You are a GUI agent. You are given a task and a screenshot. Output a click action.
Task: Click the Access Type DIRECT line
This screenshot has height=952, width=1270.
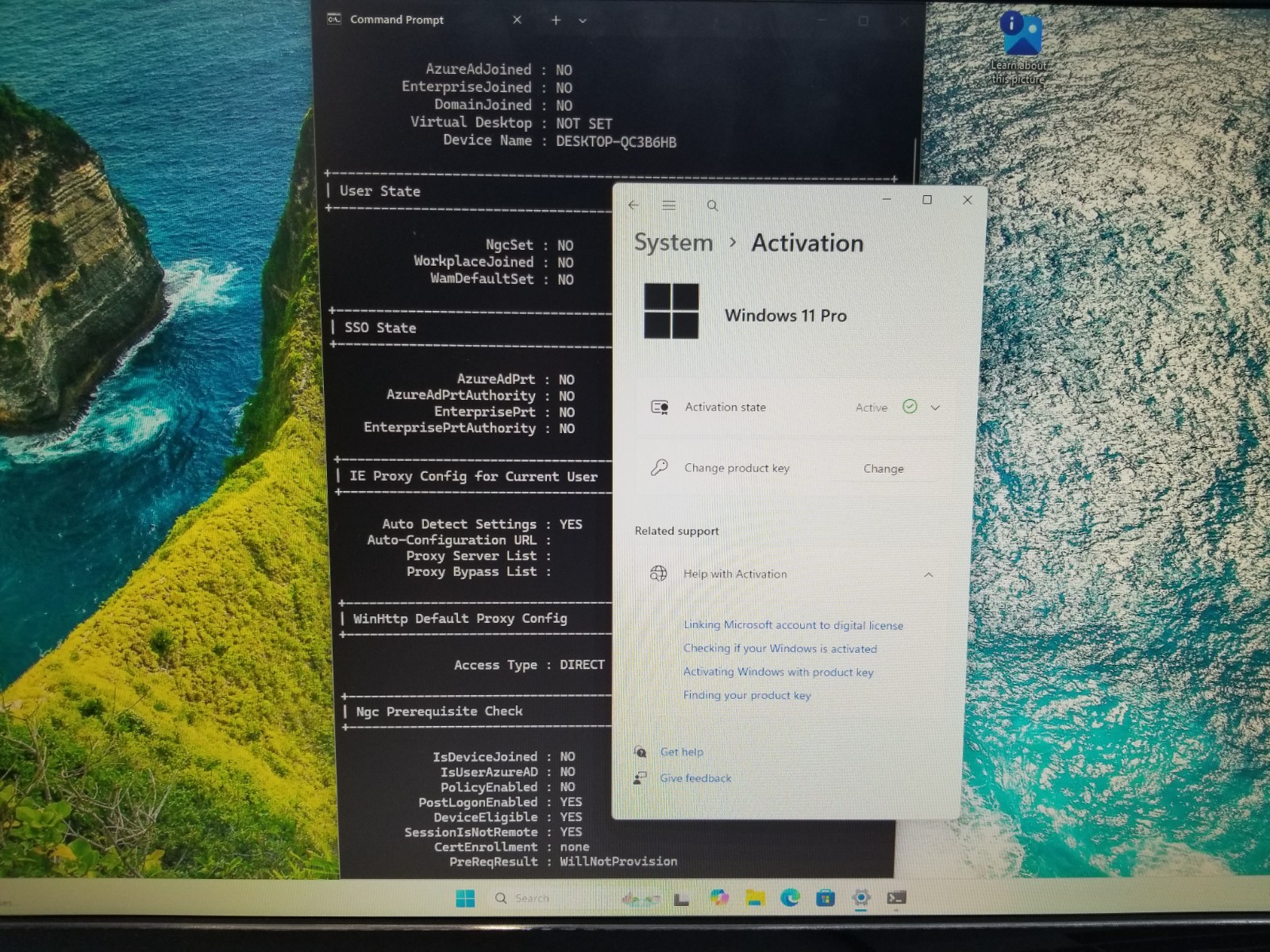tap(529, 665)
